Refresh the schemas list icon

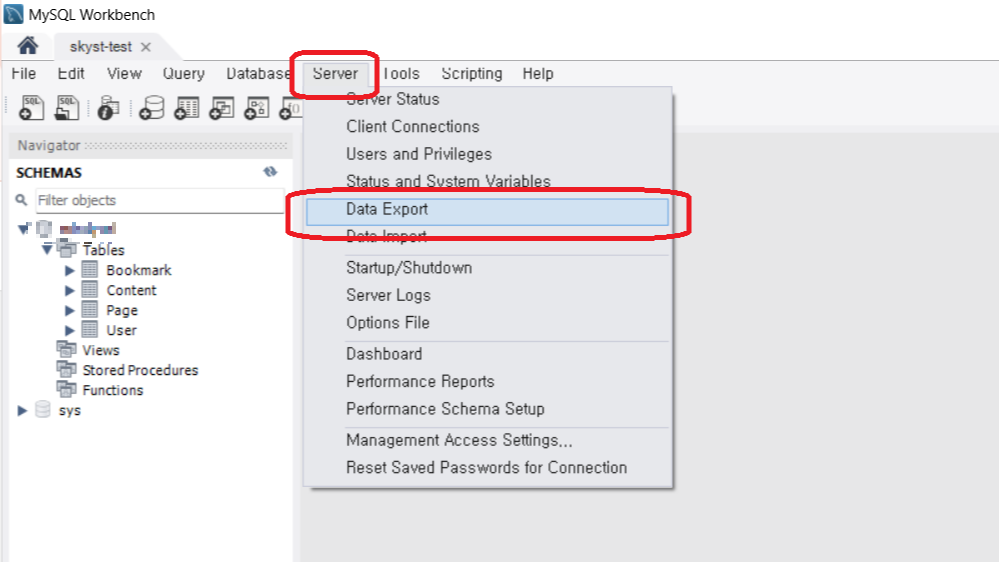coord(270,171)
